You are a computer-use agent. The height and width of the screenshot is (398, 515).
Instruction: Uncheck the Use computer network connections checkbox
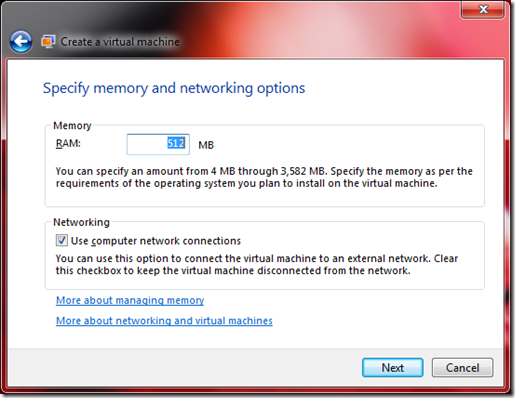62,240
